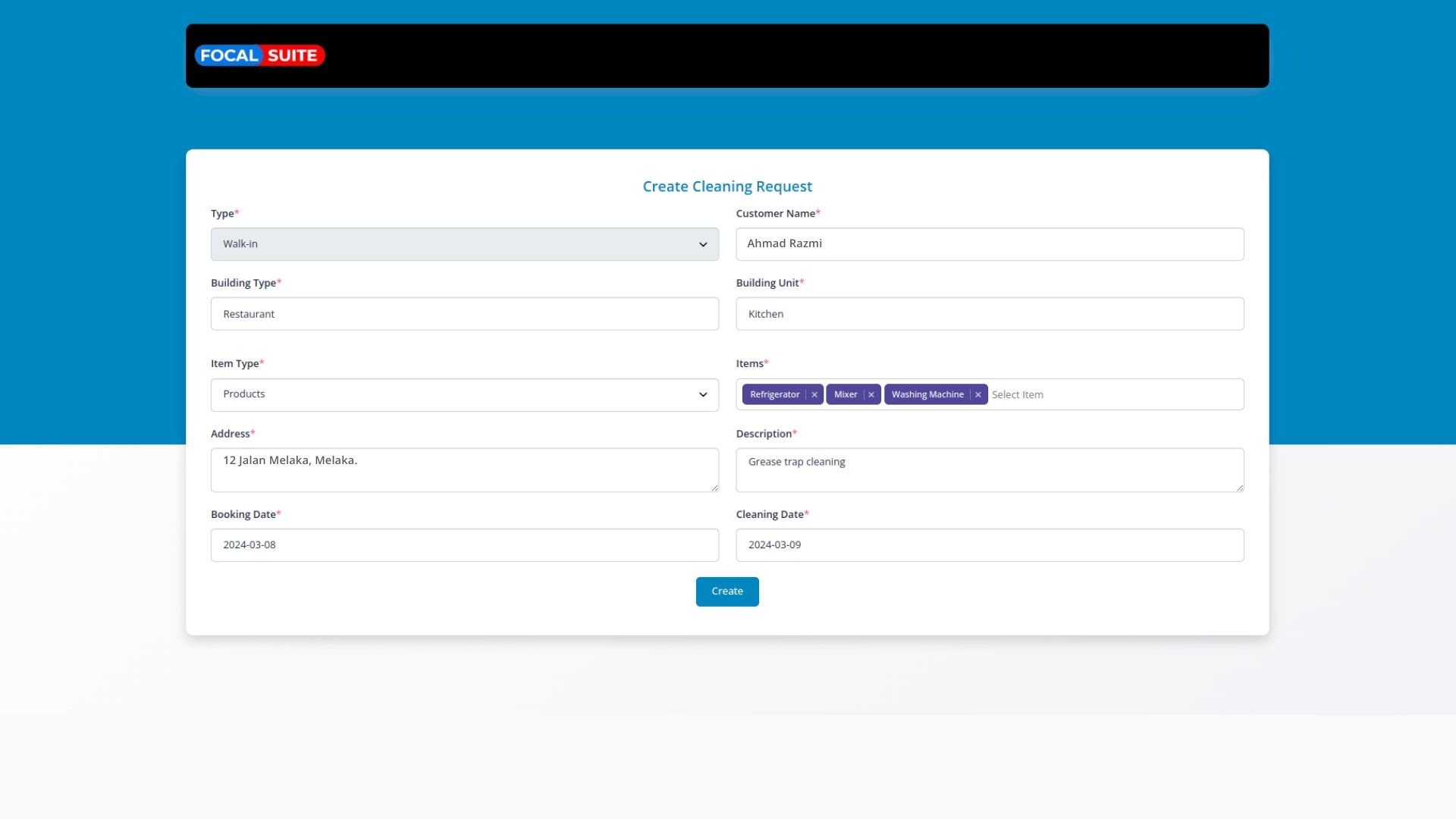Remove the Washing Machine item tag
Screen dimensions: 1456x819
pyautogui.click(x=978, y=395)
